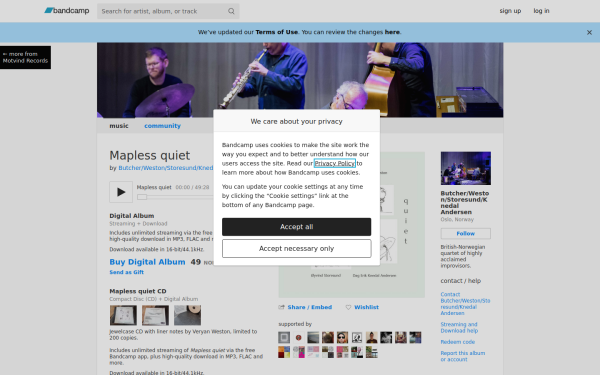Click 'Oslo, Norway' location text

[457, 220]
